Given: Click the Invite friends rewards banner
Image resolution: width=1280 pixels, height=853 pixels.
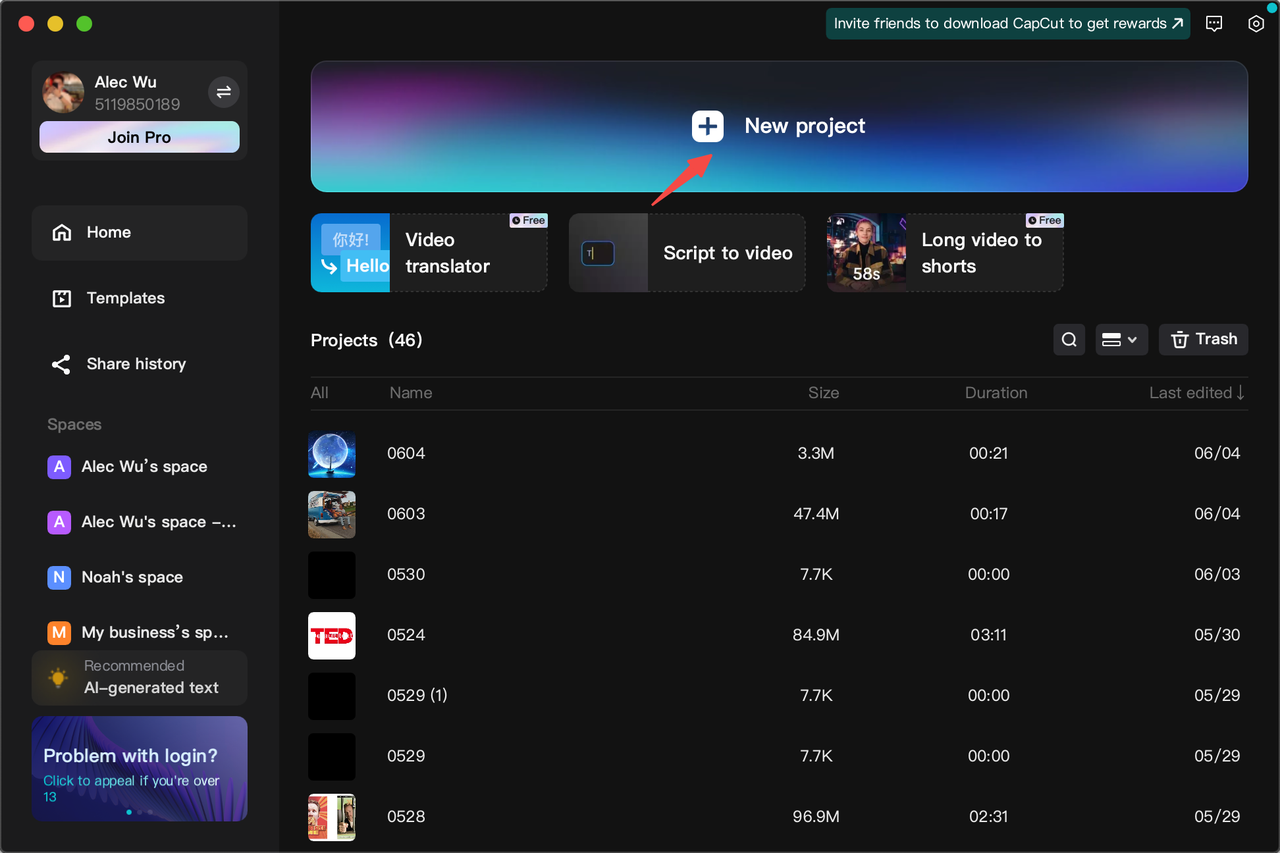Looking at the screenshot, I should (x=1008, y=23).
